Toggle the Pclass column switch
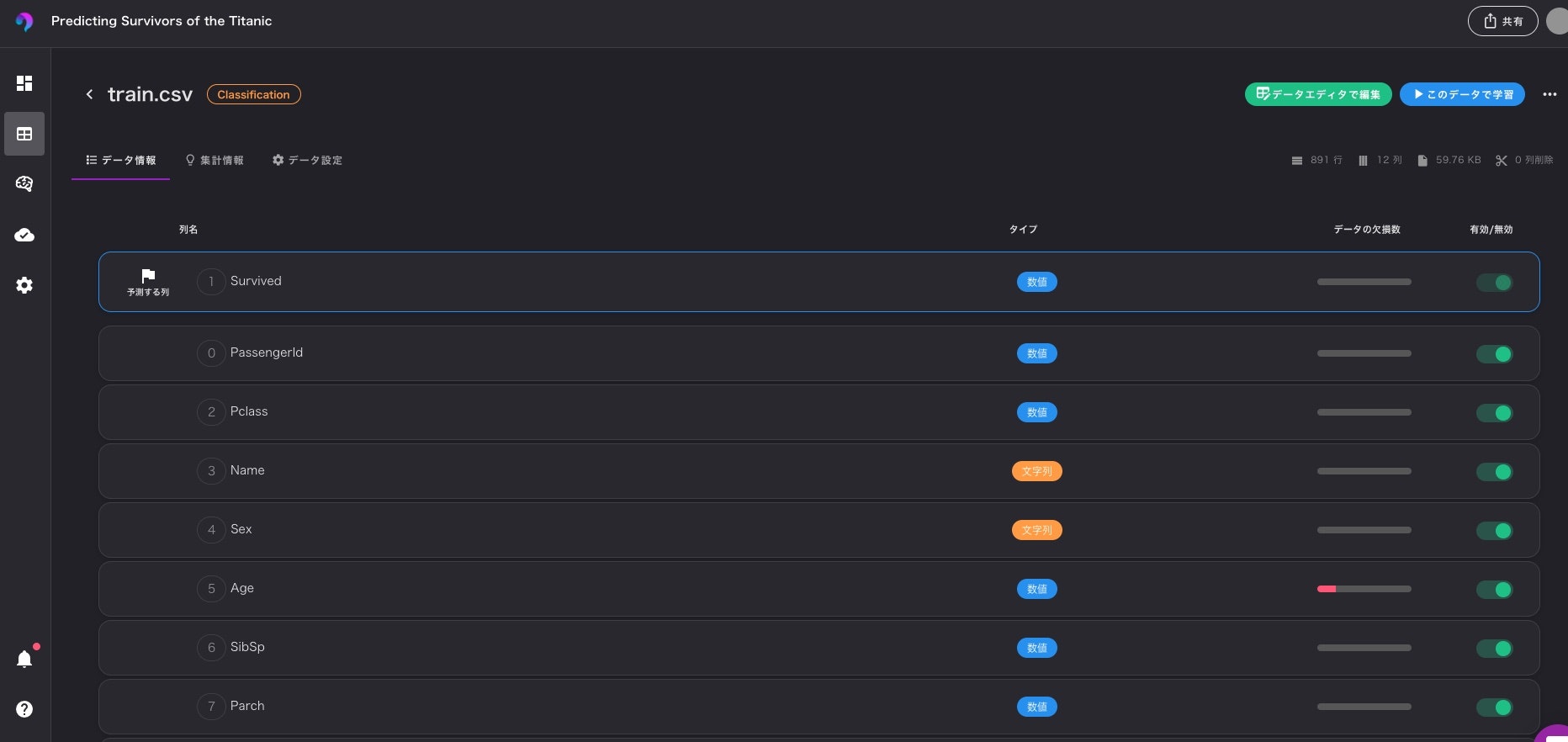The height and width of the screenshot is (742, 1568). [x=1495, y=413]
